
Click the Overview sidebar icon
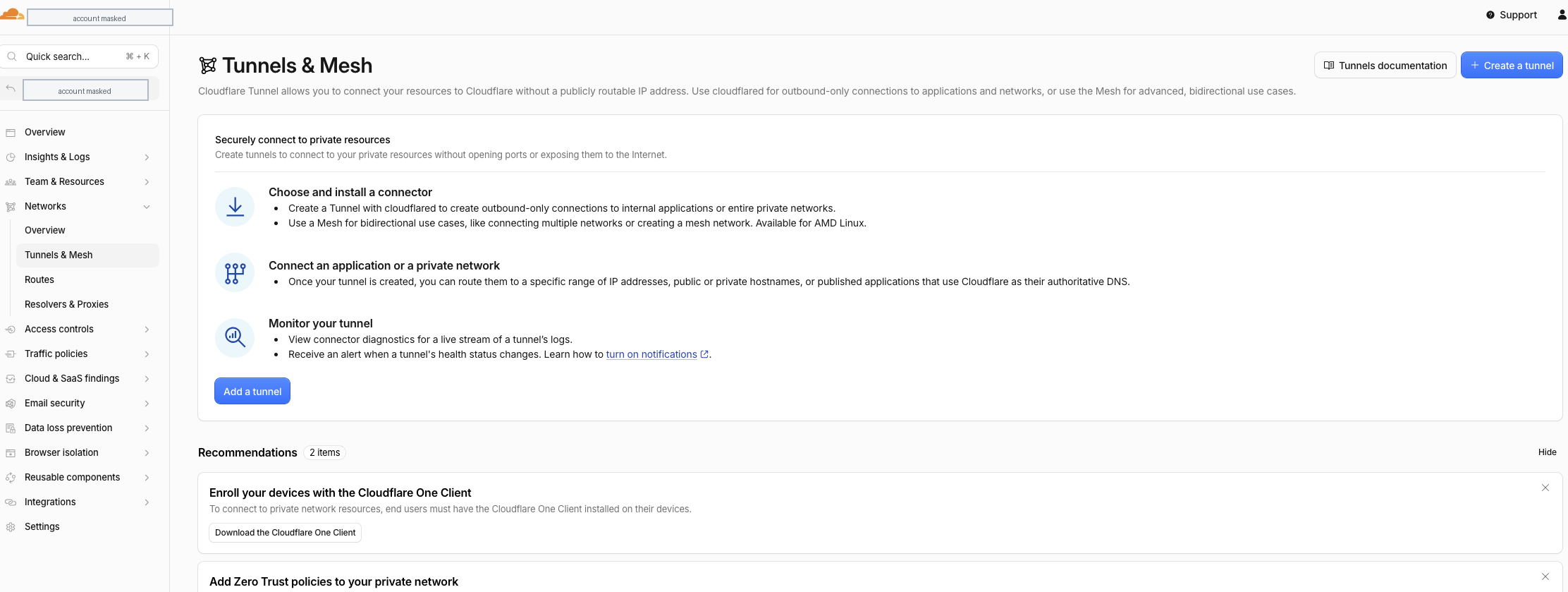[11, 133]
